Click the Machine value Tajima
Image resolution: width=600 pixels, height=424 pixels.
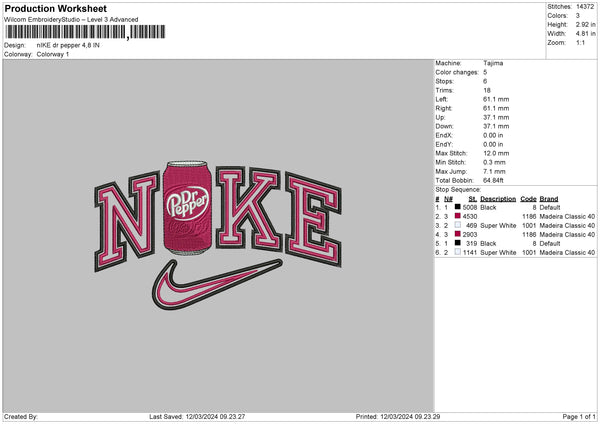[493, 63]
